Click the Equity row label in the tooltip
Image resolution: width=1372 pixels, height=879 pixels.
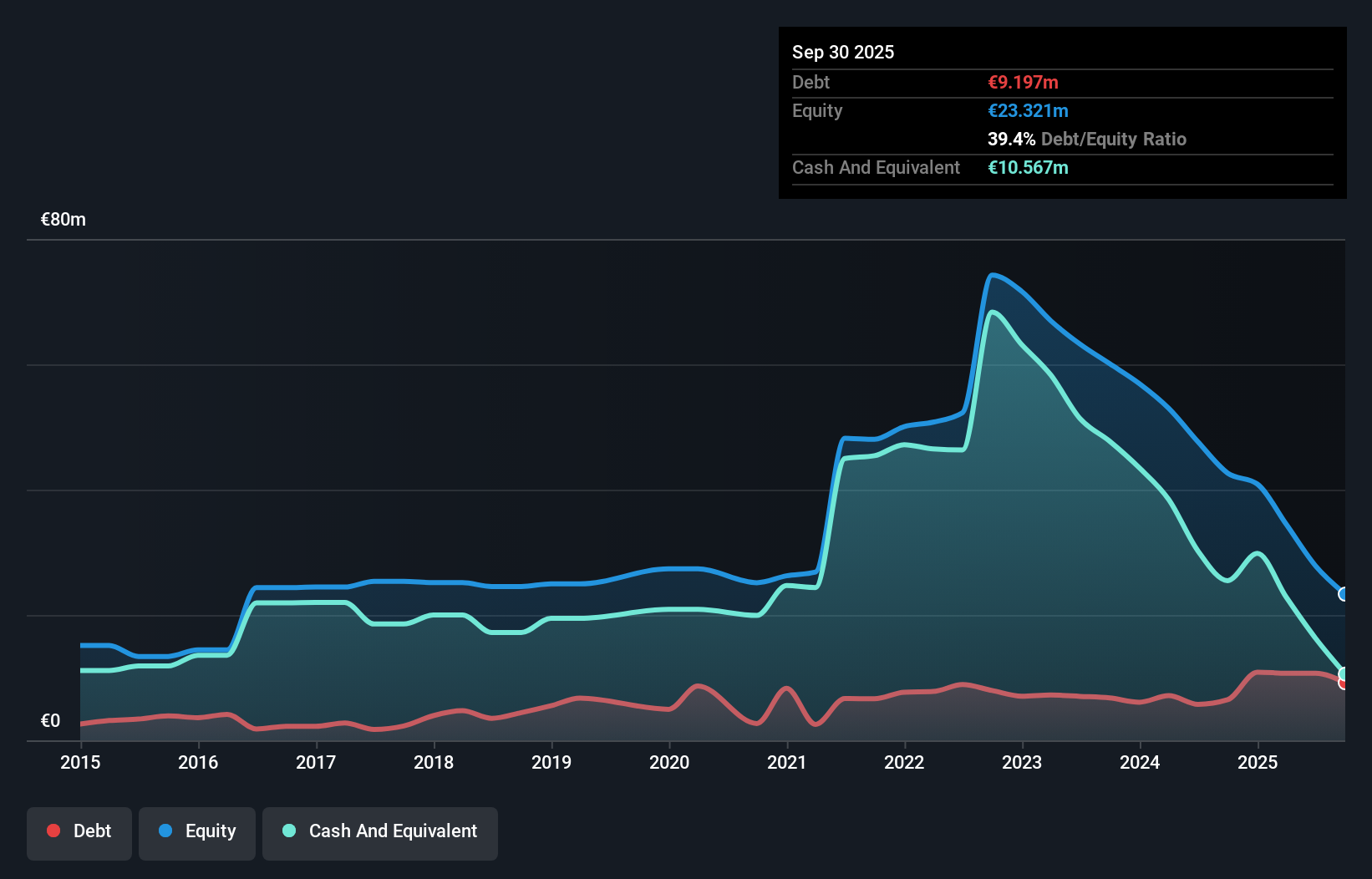tap(817, 110)
